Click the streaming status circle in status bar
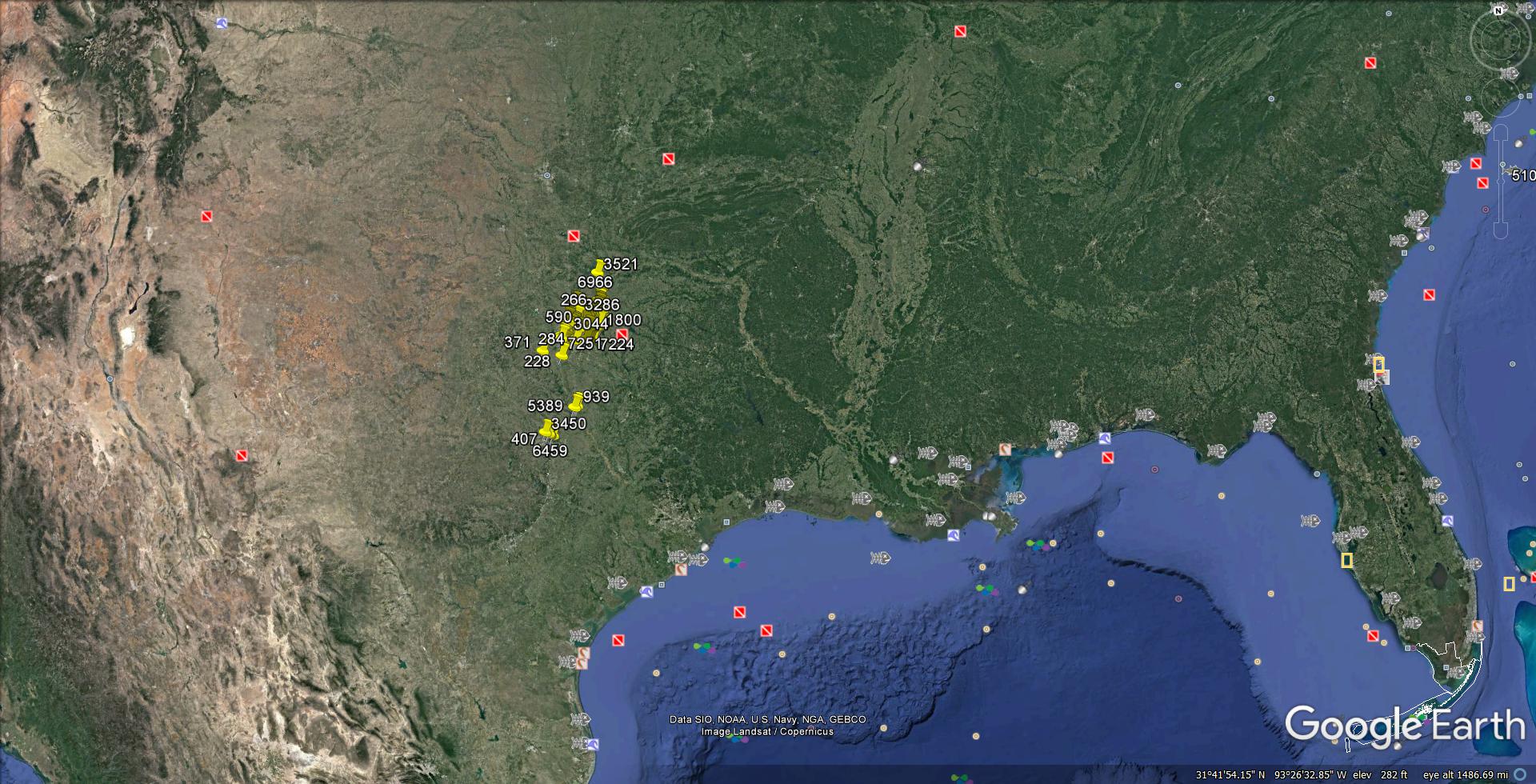The image size is (1536, 784). pos(1520,774)
